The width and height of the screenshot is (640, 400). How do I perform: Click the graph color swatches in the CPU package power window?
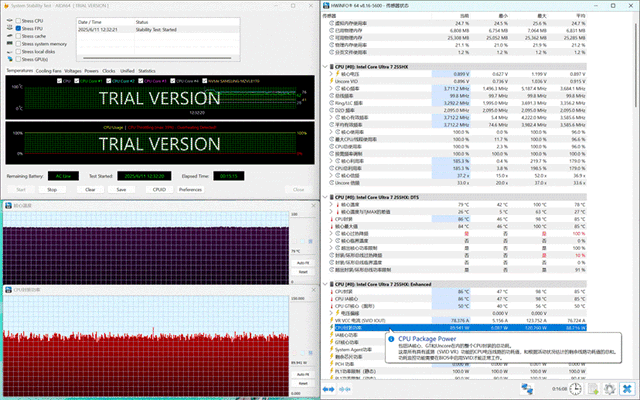pos(302,353)
